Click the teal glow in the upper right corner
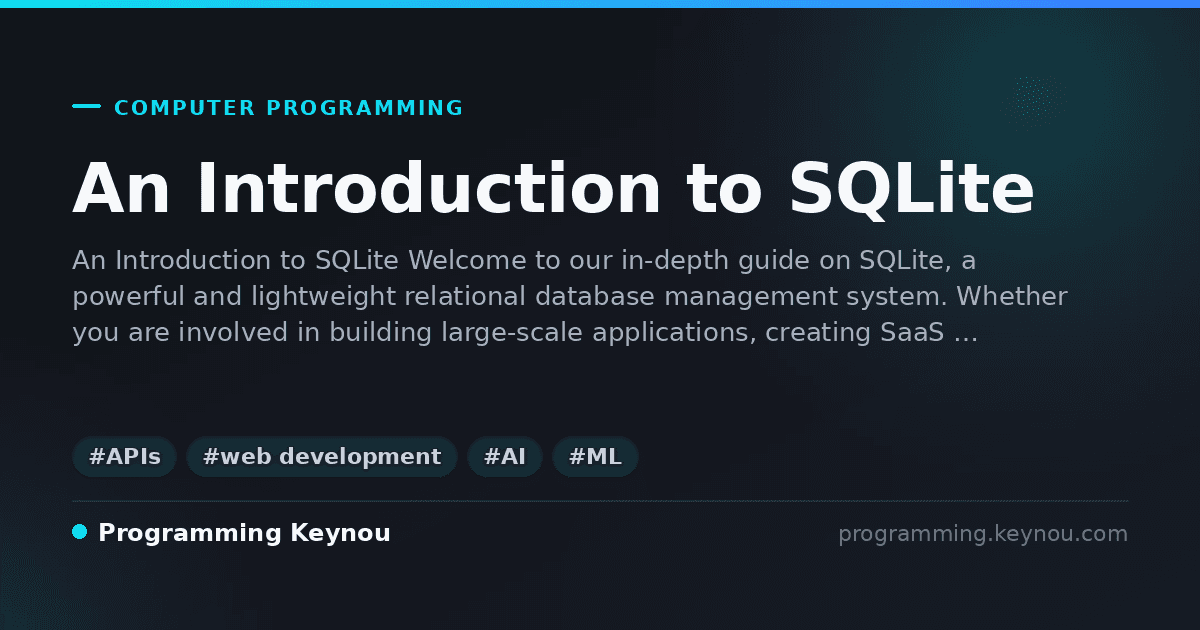Image resolution: width=1200 pixels, height=630 pixels. point(1080,80)
